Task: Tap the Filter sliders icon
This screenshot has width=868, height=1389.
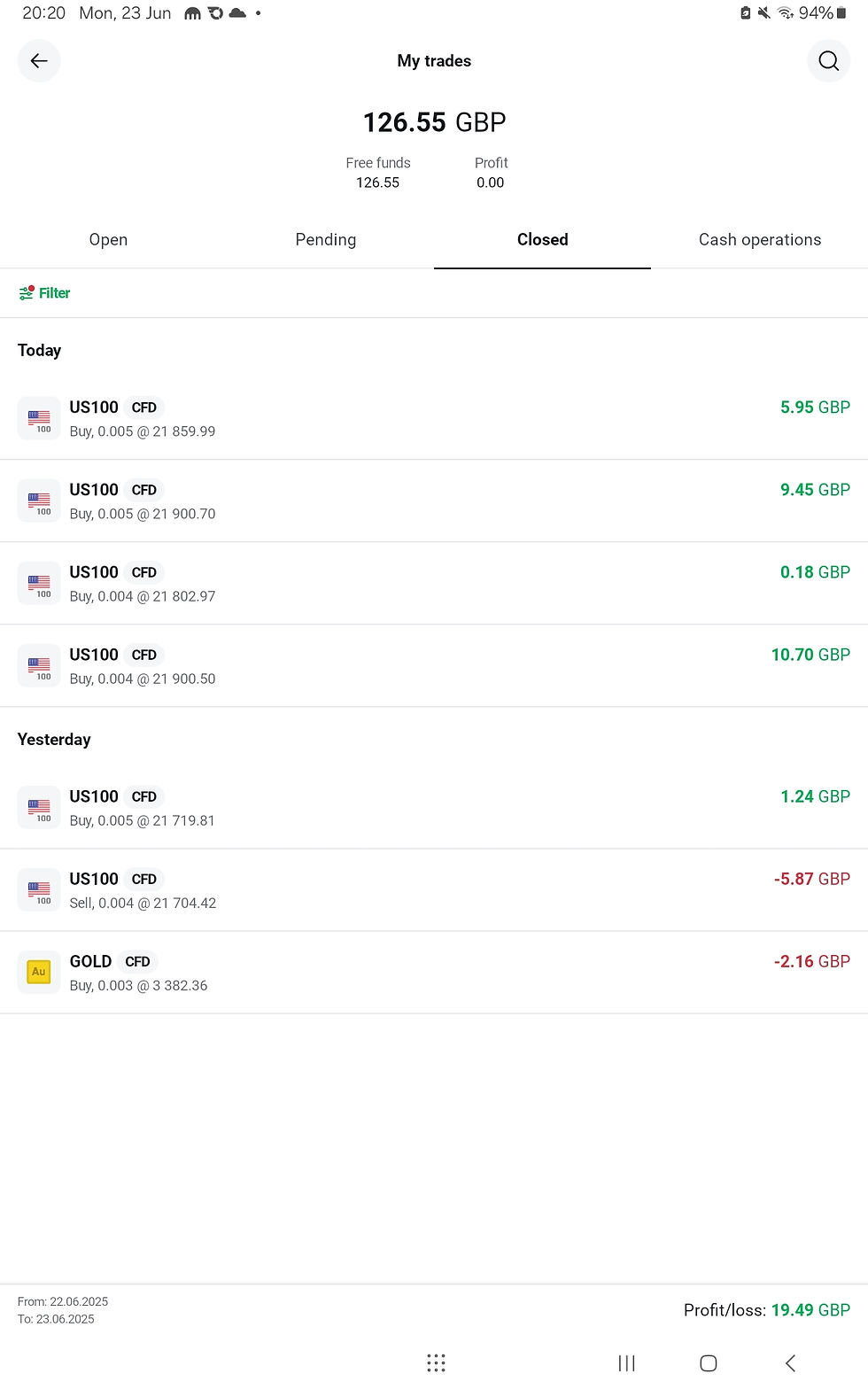Action: 27,293
